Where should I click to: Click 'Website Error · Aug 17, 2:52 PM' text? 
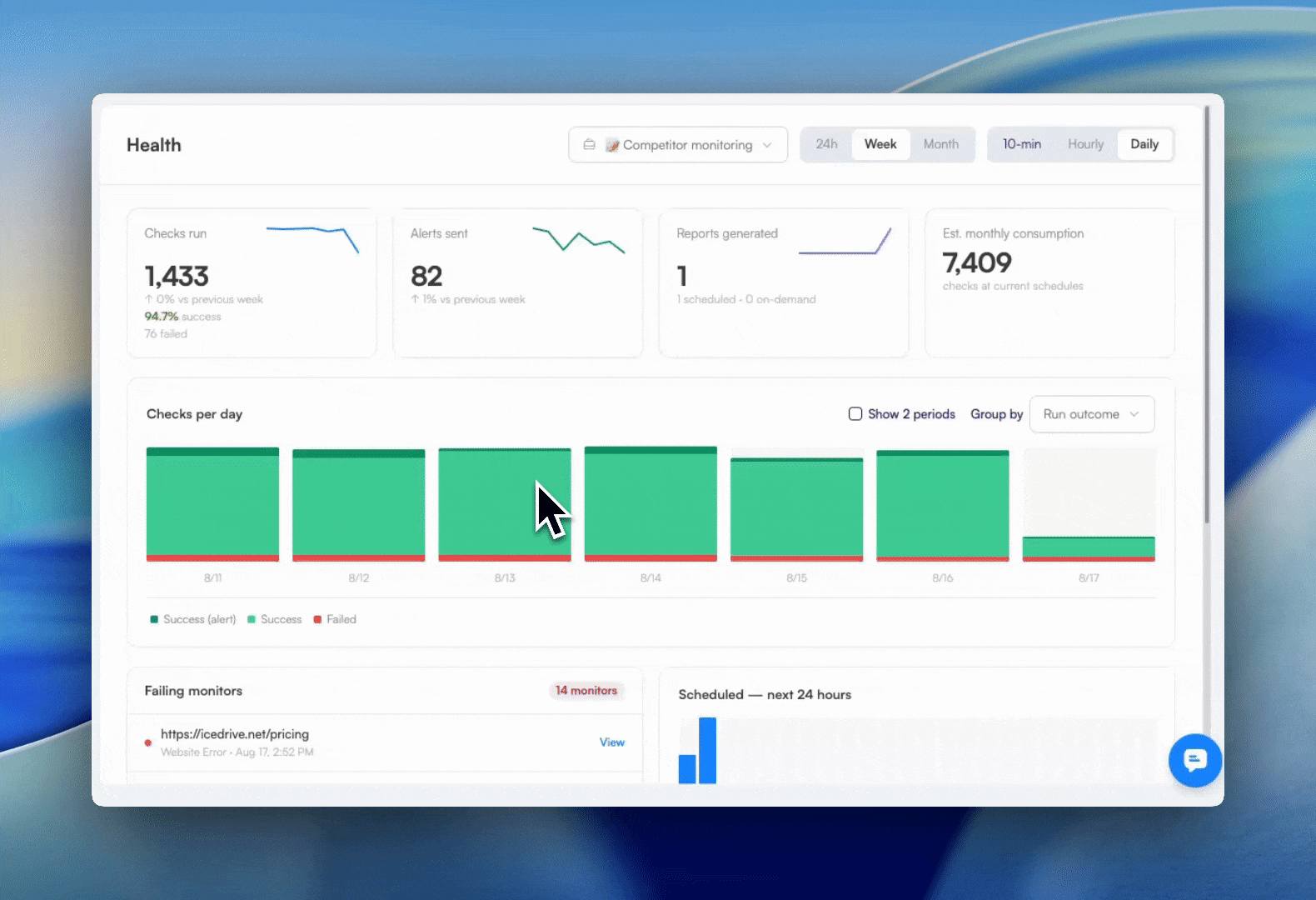(237, 752)
